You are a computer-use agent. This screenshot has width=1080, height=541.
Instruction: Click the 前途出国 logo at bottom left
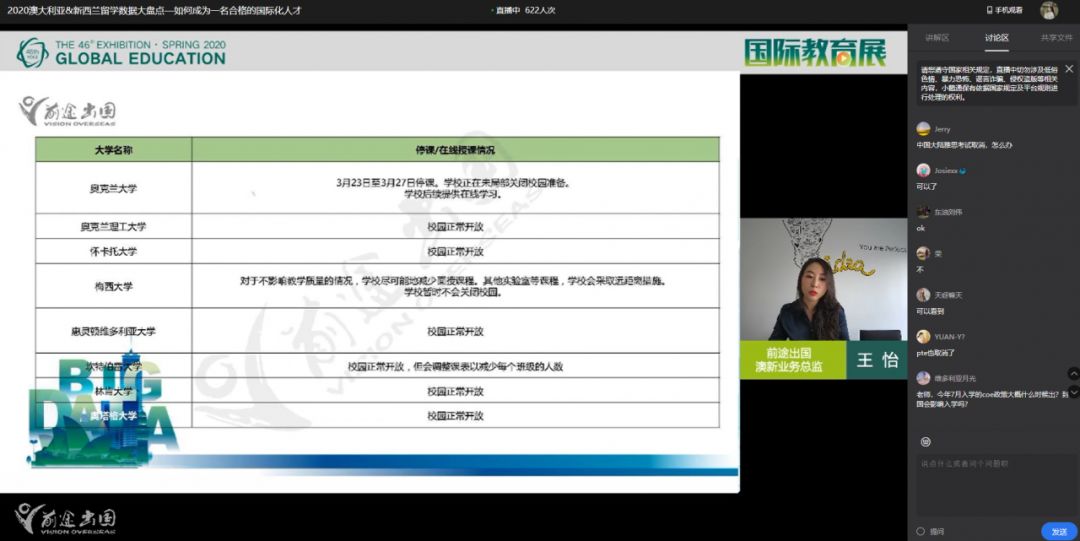point(65,520)
